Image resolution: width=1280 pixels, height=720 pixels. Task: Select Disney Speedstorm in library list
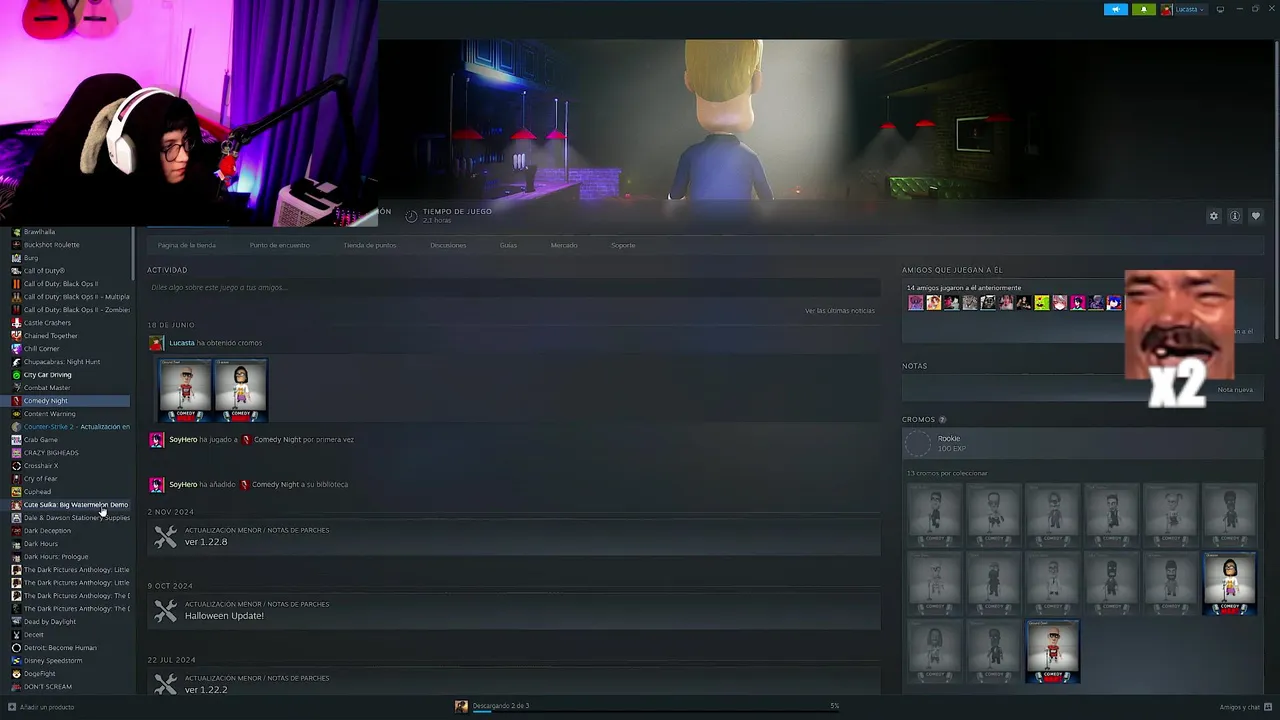click(x=53, y=661)
